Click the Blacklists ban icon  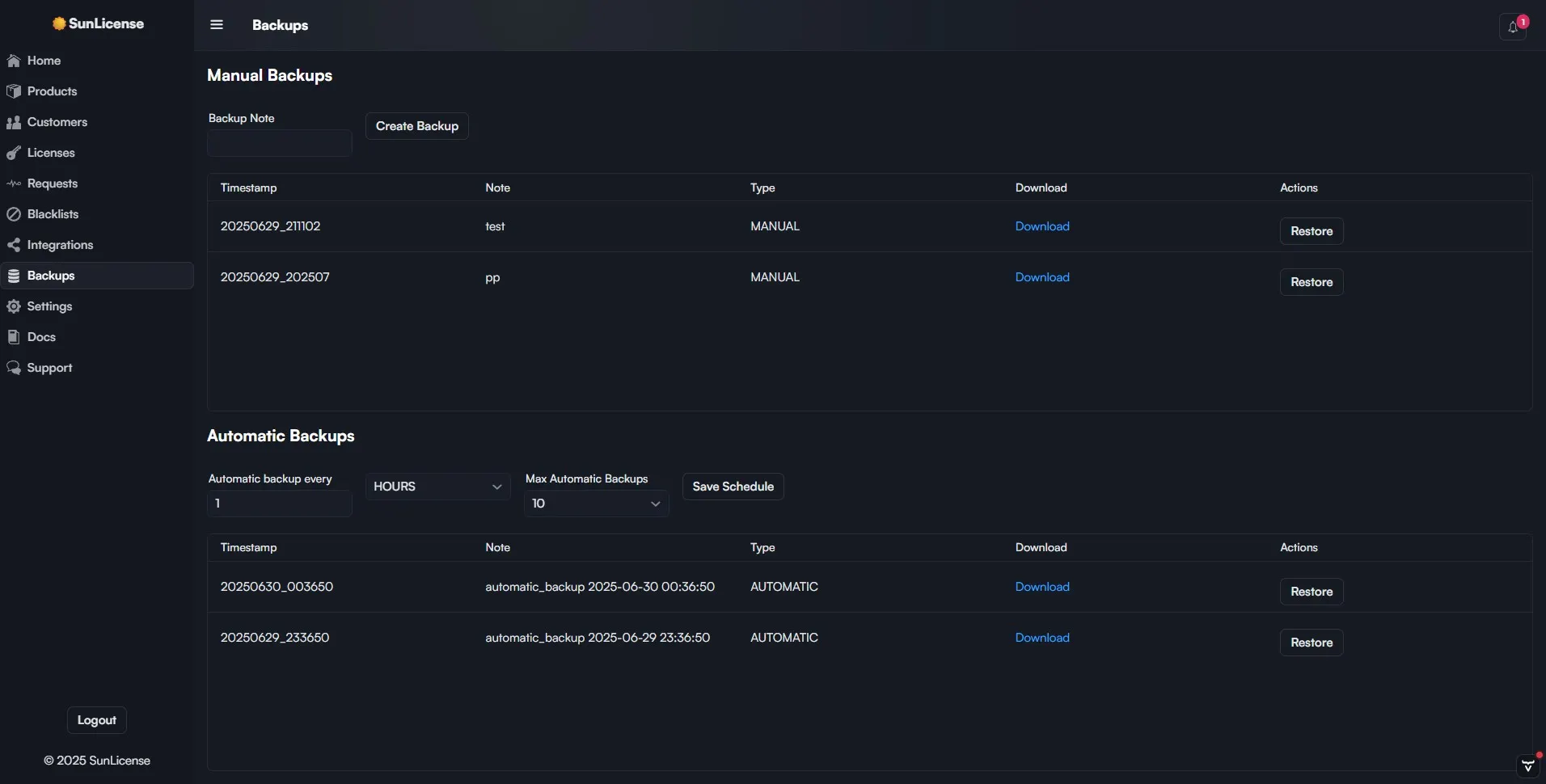14,214
